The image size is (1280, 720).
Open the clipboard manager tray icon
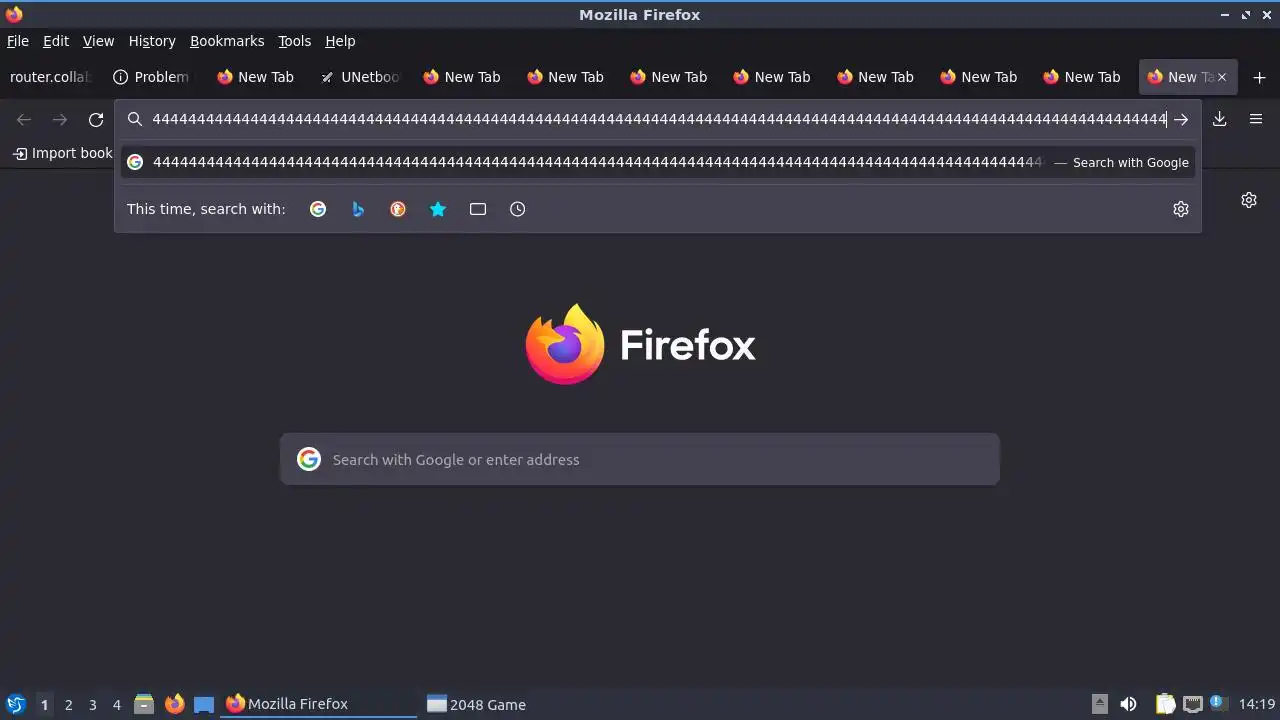click(x=1165, y=704)
